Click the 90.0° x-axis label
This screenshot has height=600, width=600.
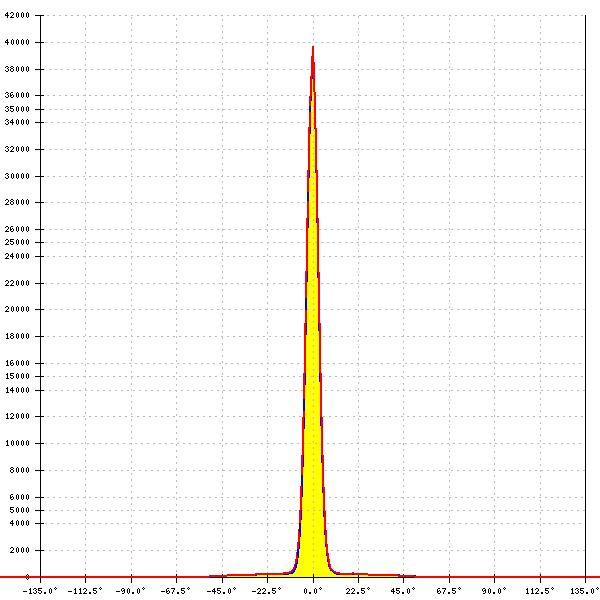[x=494, y=591]
